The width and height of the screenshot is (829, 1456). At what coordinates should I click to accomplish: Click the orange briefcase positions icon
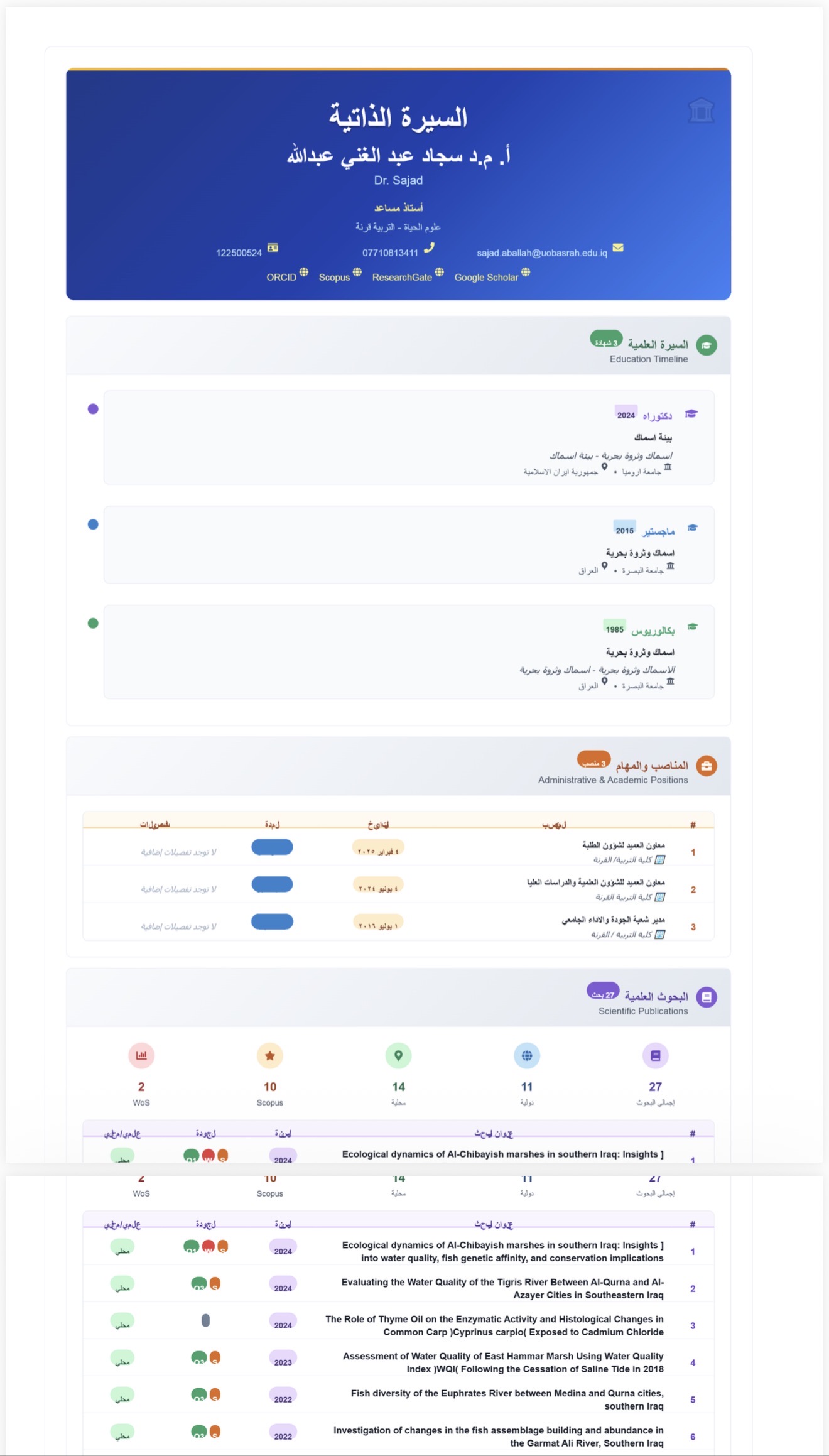(707, 766)
